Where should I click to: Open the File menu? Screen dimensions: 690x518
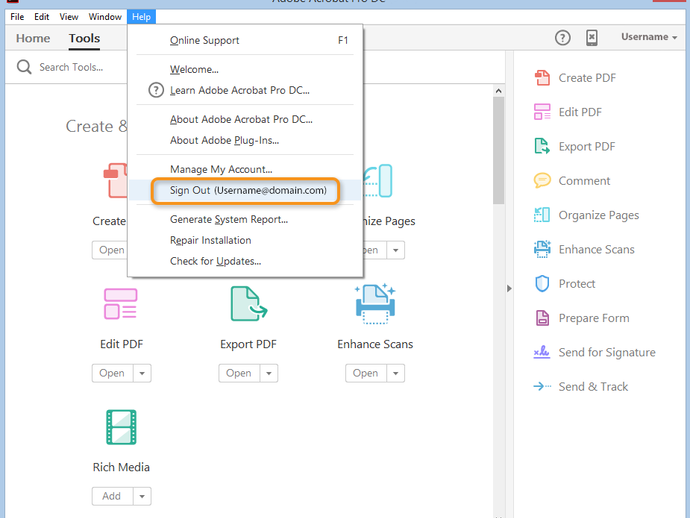click(x=17, y=17)
